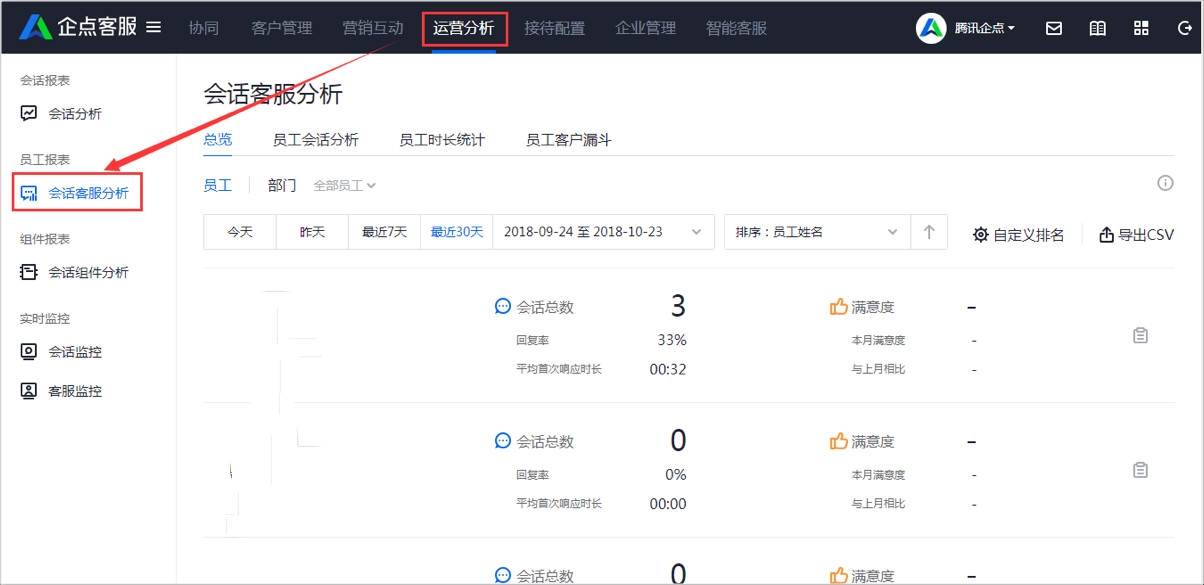Image resolution: width=1204 pixels, height=585 pixels.
Task: Open the 腾讯企点 account dropdown
Action: pos(985,28)
